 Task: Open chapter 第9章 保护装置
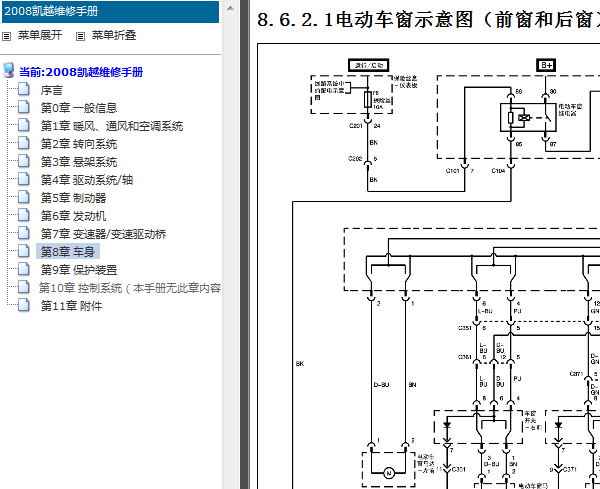pyautogui.click(x=79, y=270)
